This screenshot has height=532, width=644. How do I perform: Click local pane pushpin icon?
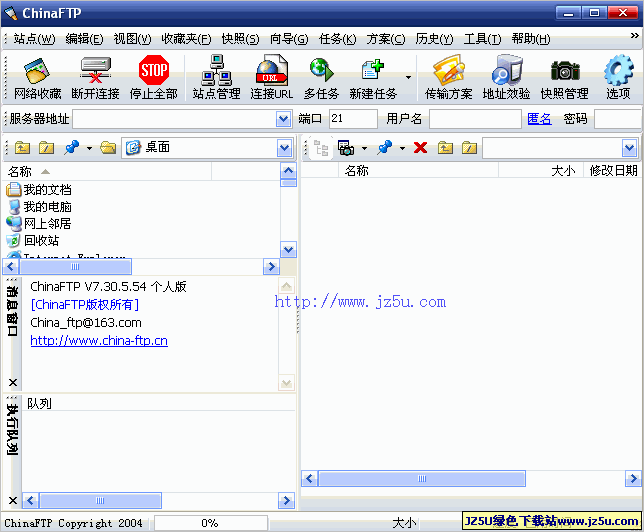click(72, 147)
